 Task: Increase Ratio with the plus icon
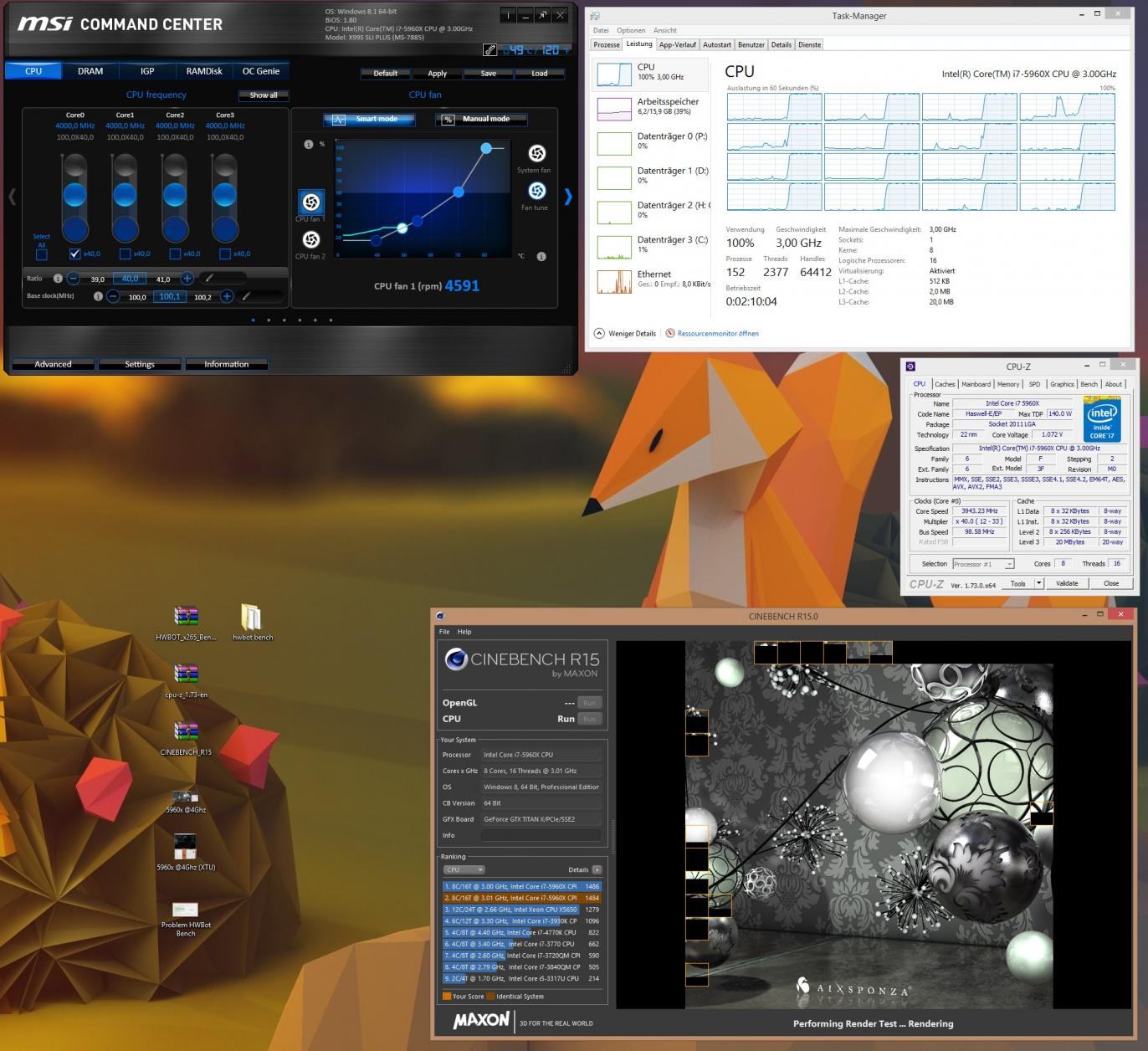point(187,278)
